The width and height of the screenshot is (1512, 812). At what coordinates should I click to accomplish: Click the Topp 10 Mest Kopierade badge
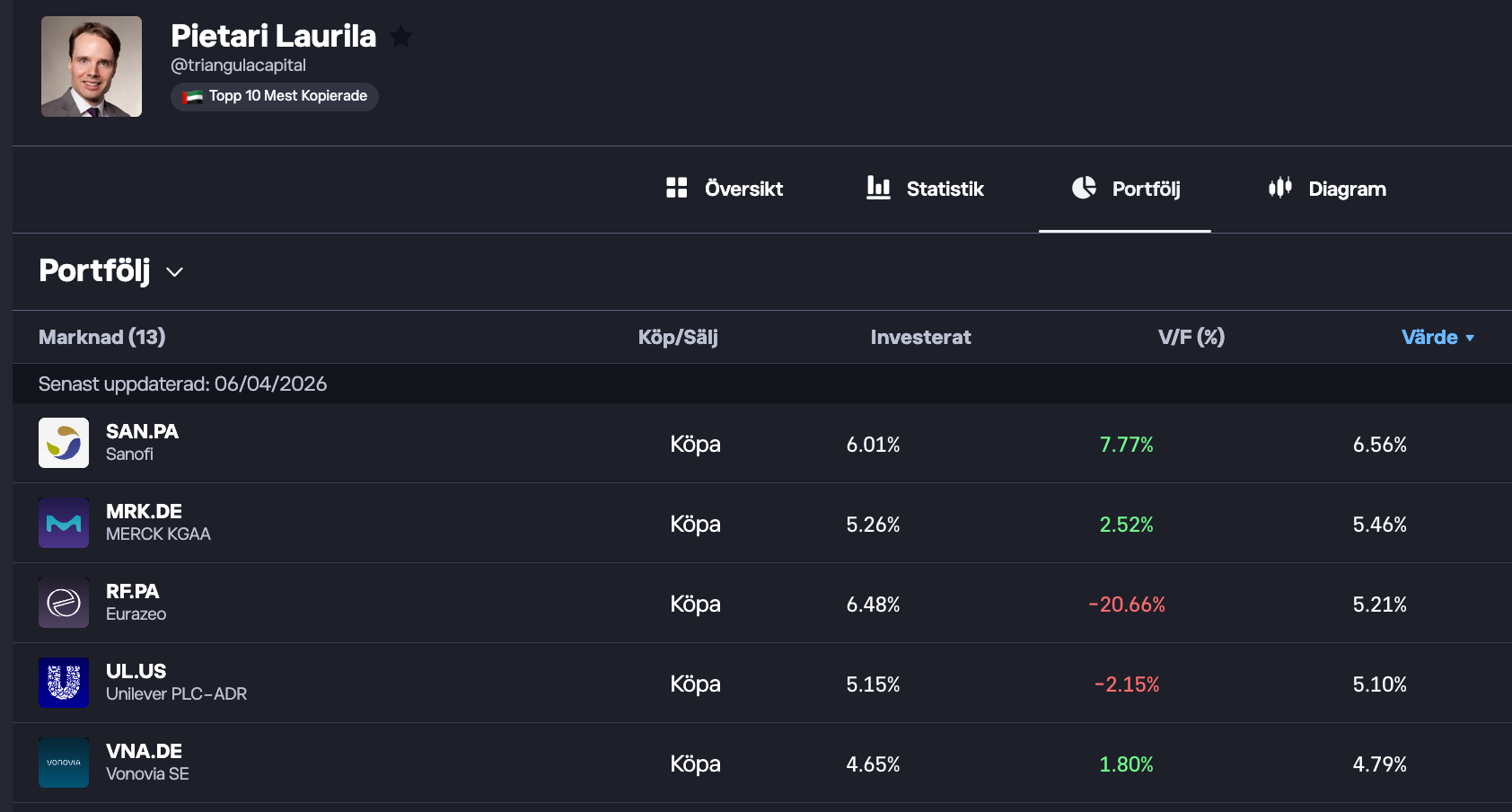pyautogui.click(x=275, y=96)
